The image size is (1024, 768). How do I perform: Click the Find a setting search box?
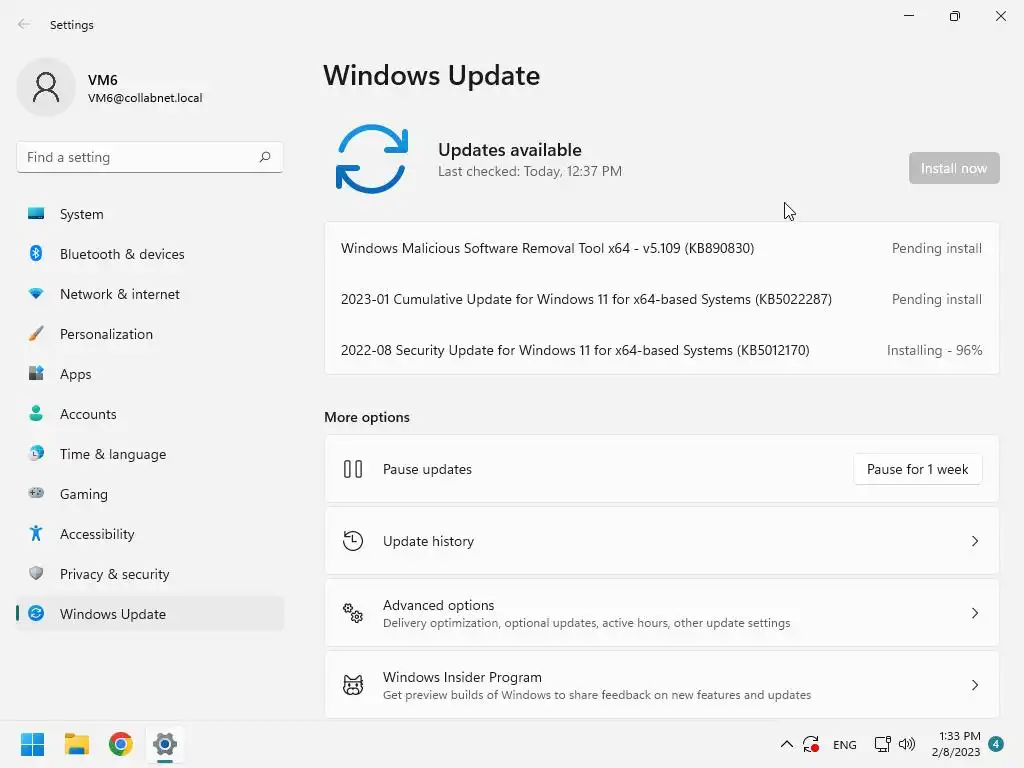(x=150, y=157)
